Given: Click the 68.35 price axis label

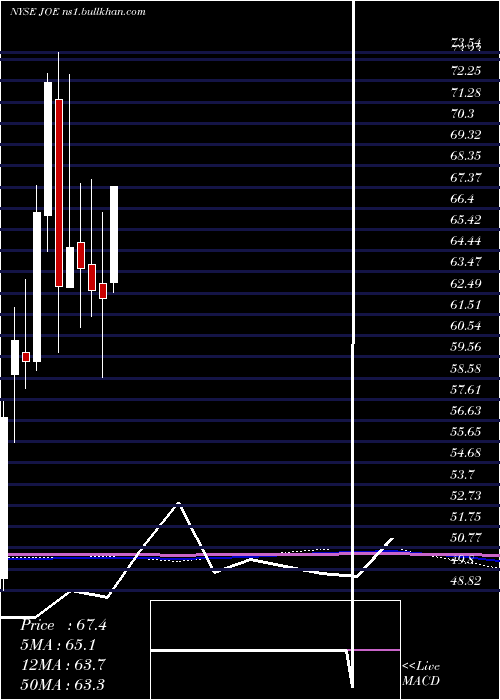Looking at the screenshot, I should pyautogui.click(x=466, y=156).
